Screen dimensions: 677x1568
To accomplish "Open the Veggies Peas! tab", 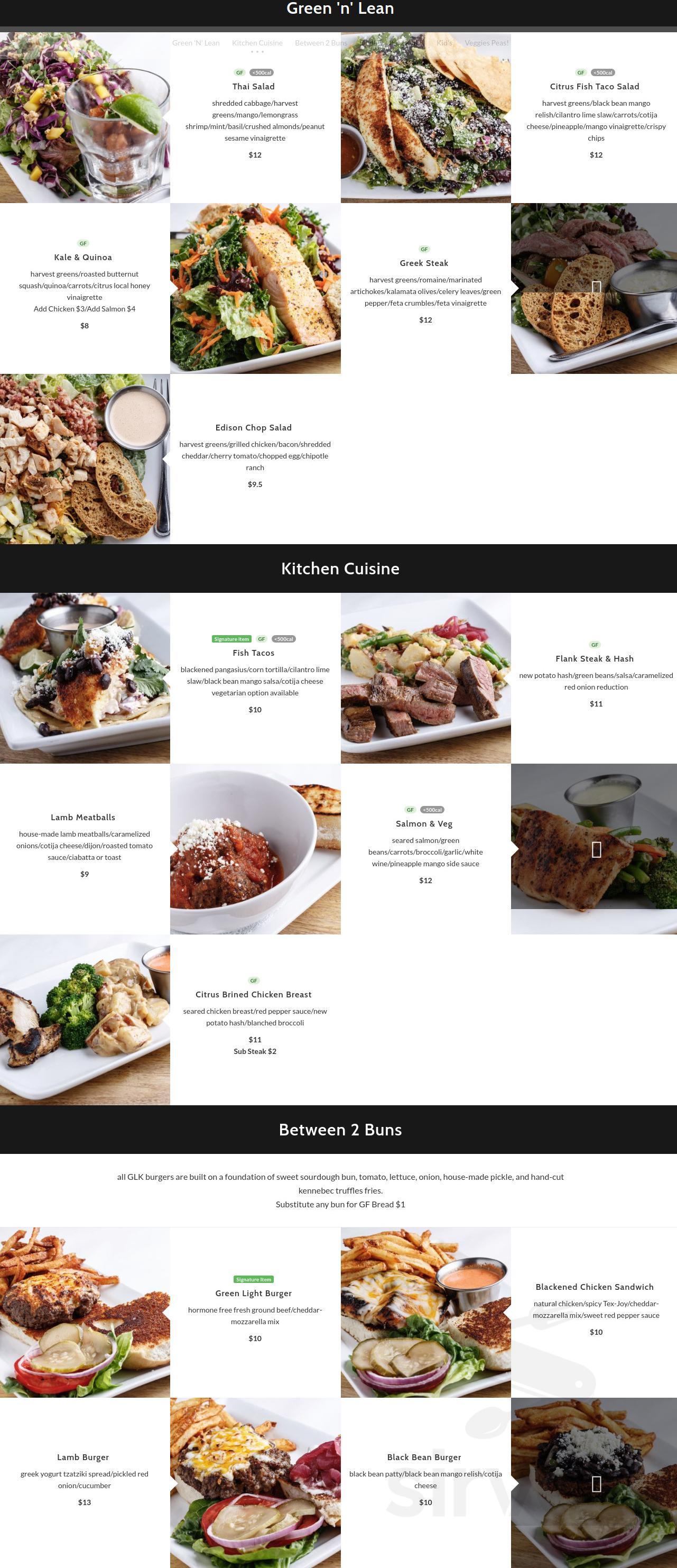I will 487,43.
